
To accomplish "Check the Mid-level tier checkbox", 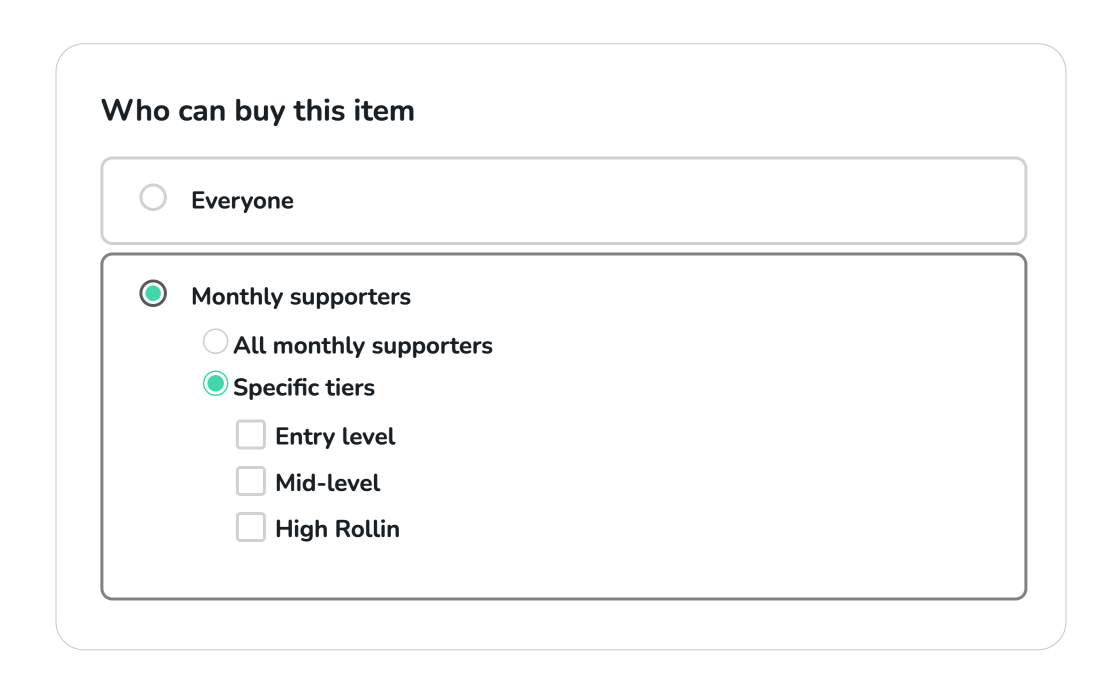I will [x=250, y=481].
